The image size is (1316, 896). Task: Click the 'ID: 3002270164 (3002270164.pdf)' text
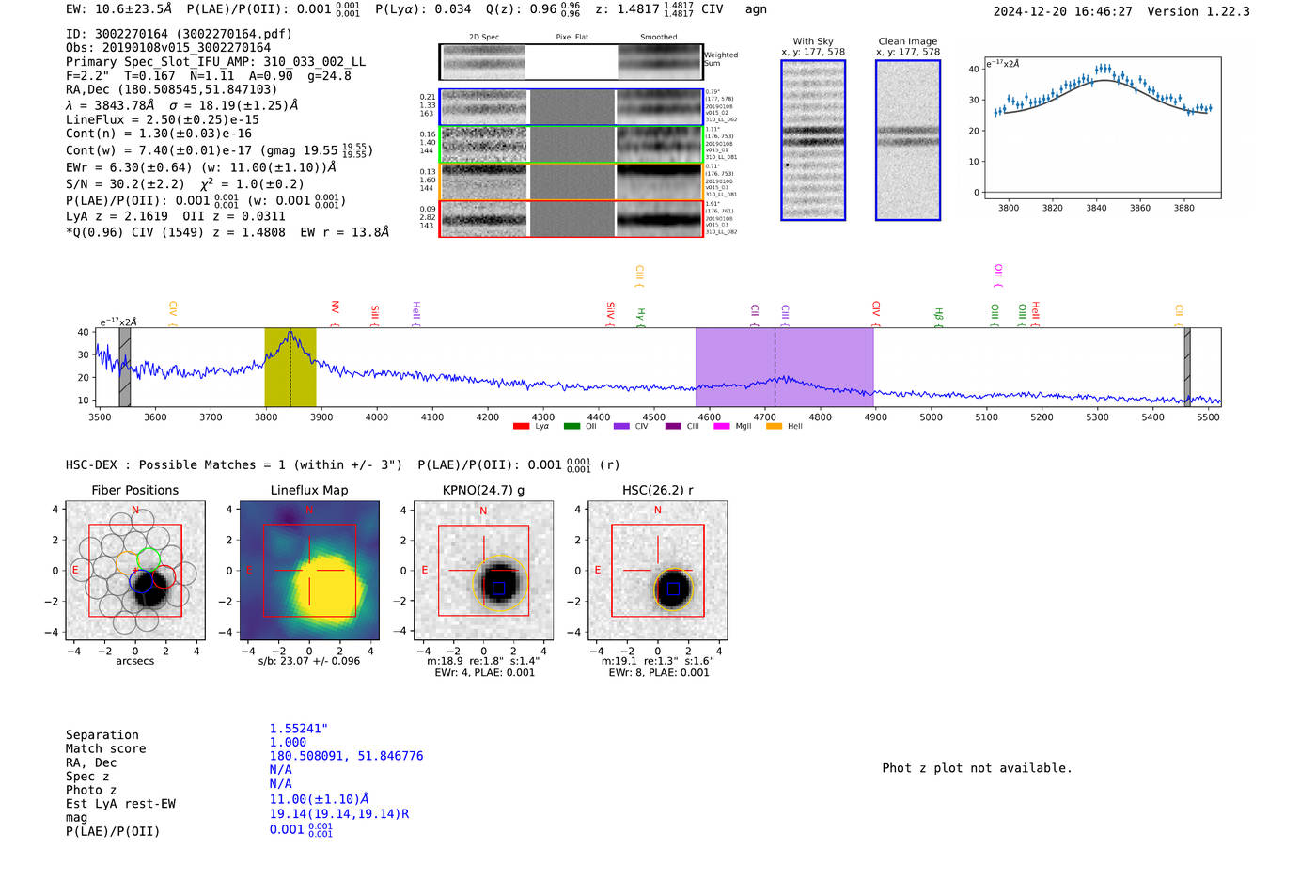pos(179,34)
